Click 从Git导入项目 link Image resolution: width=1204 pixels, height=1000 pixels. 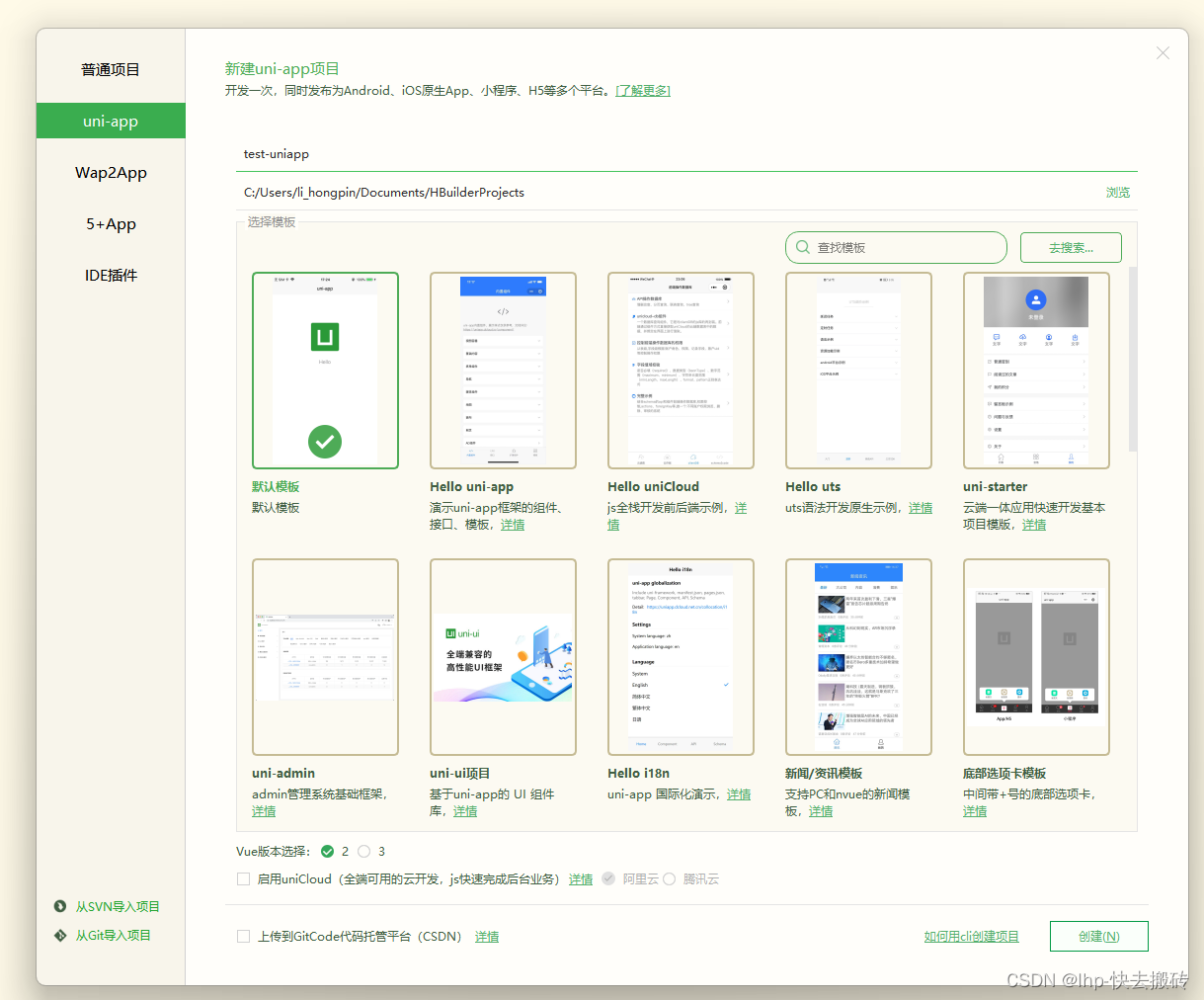pos(114,935)
